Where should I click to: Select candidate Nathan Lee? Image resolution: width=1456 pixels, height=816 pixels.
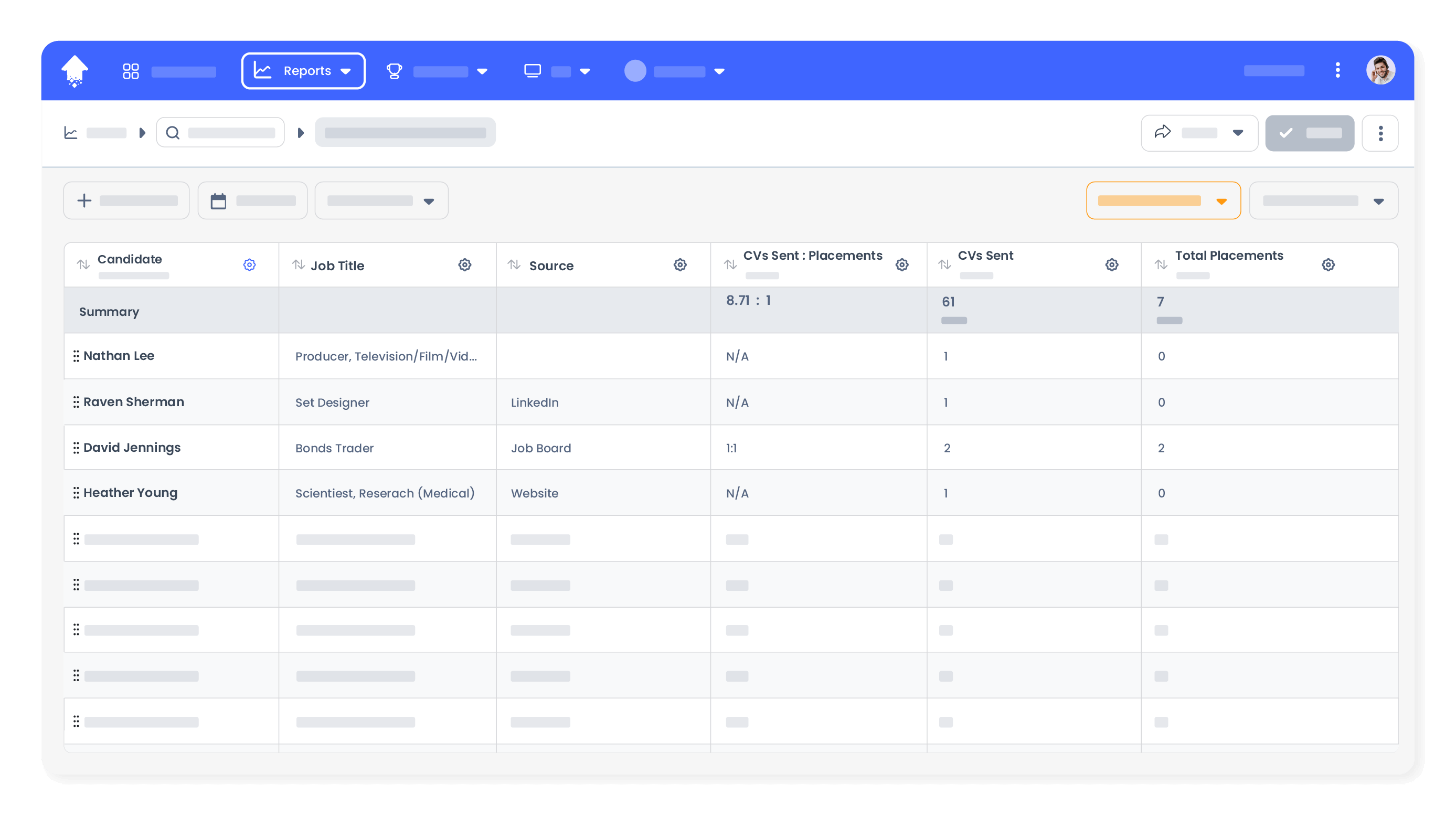(x=119, y=356)
